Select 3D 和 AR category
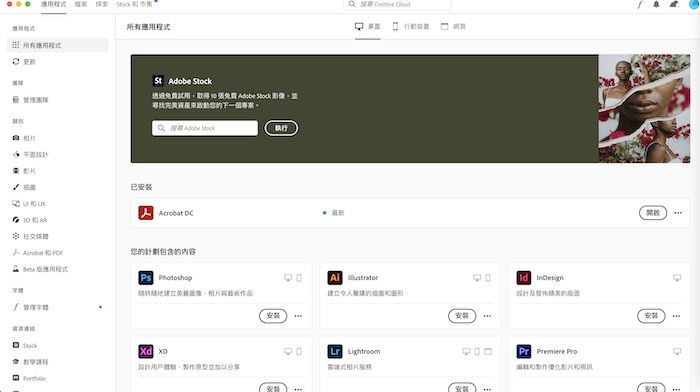The height and width of the screenshot is (392, 700). click(x=30, y=220)
